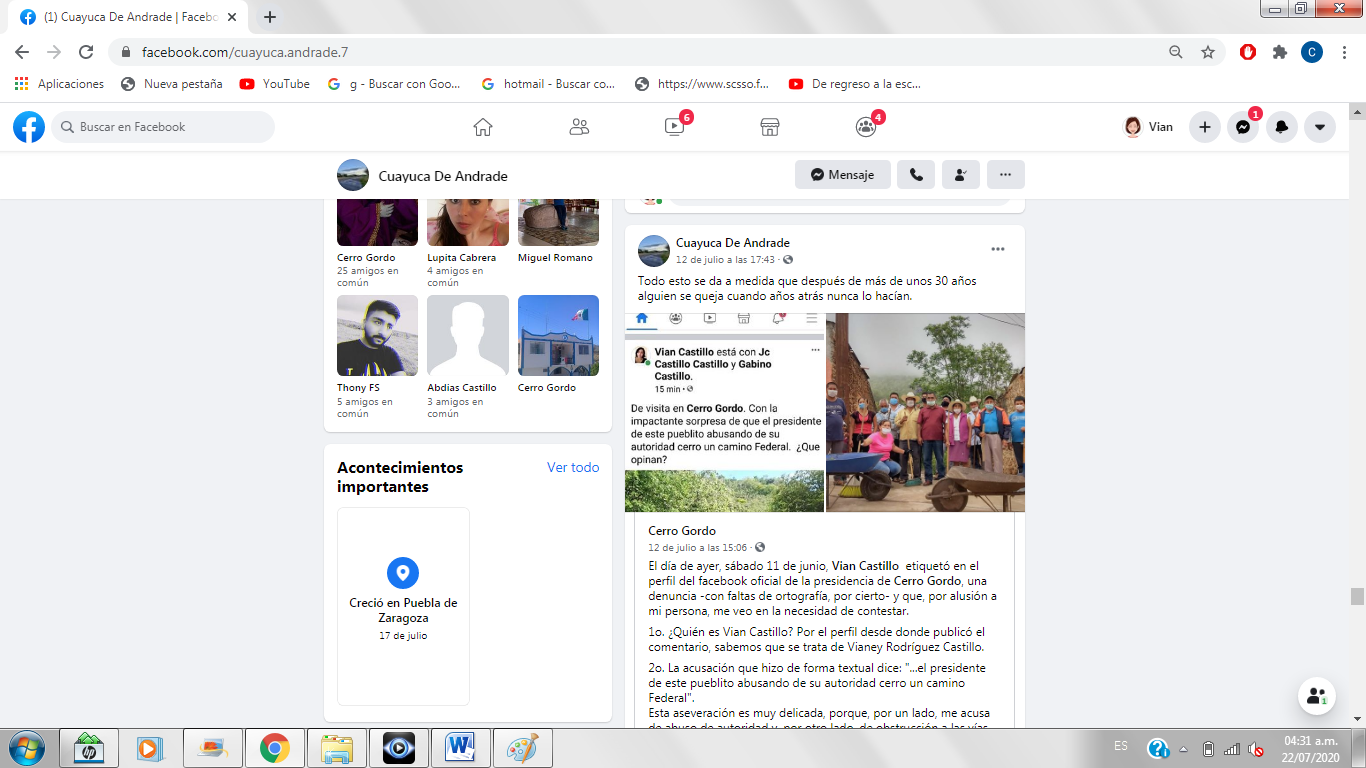Open the g - Buscar con Google bookmark
Screen dimensions: 1366x768
pyautogui.click(x=394, y=84)
